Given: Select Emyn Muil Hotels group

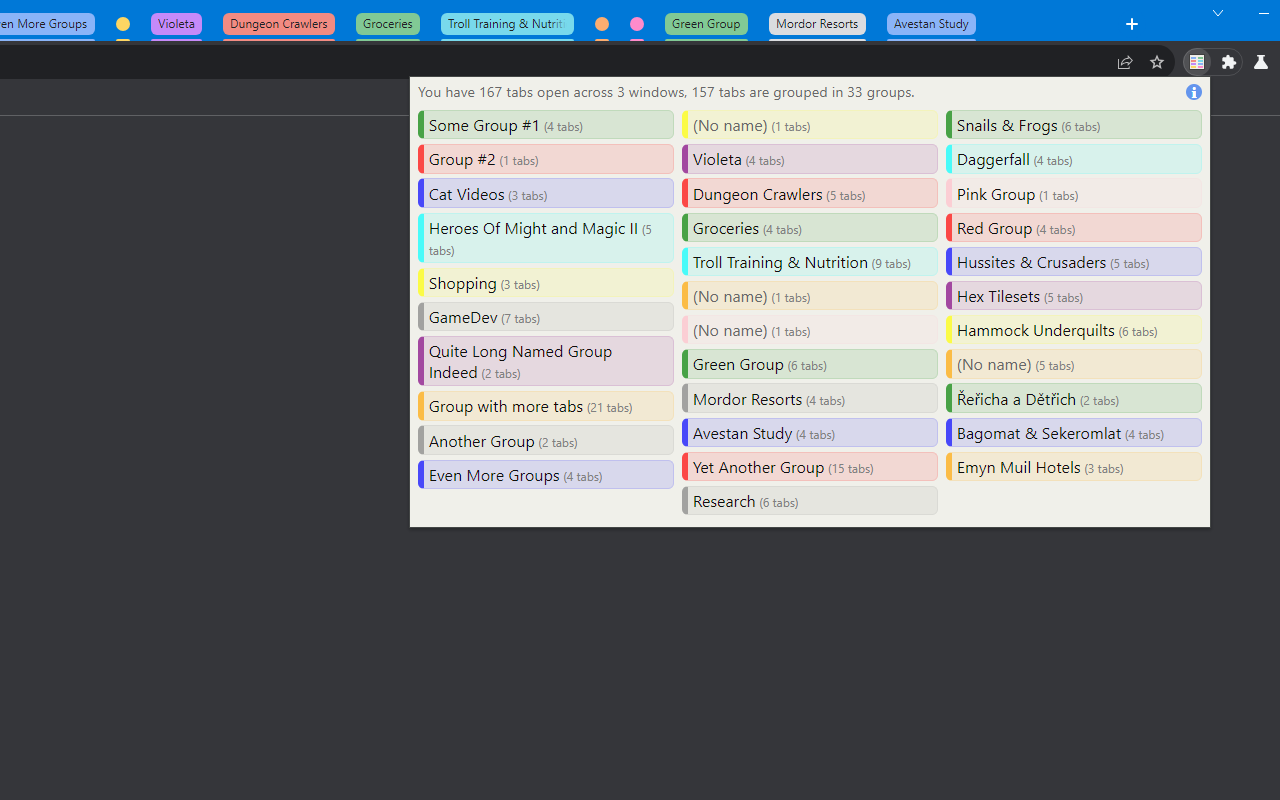Looking at the screenshot, I should 1074,467.
